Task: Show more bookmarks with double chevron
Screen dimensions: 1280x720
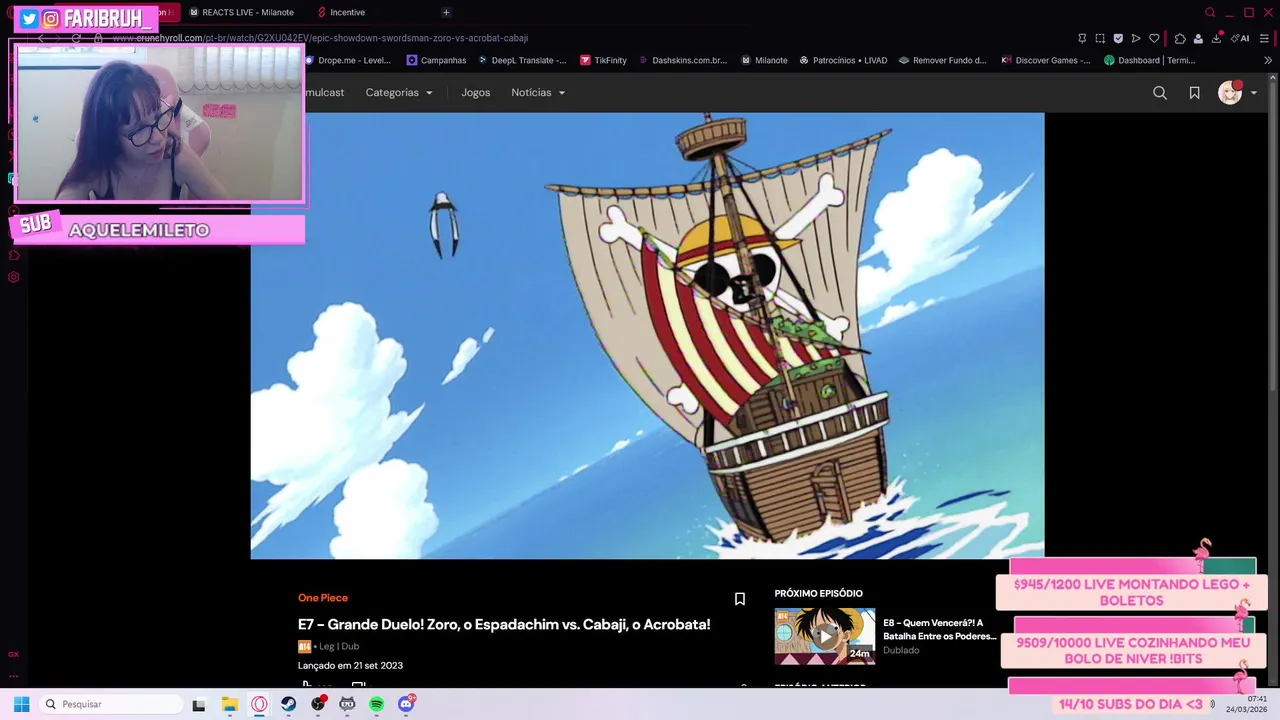Action: coord(1268,60)
